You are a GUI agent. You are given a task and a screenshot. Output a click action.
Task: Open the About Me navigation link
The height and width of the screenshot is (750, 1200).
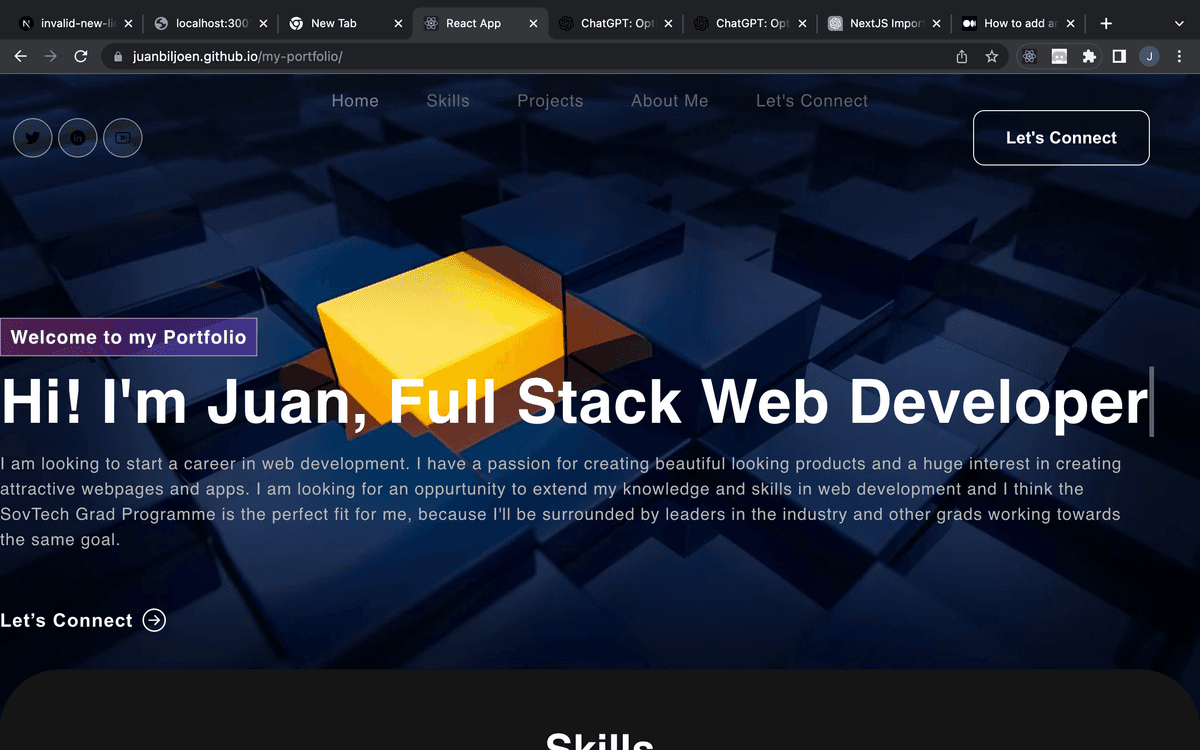(670, 101)
